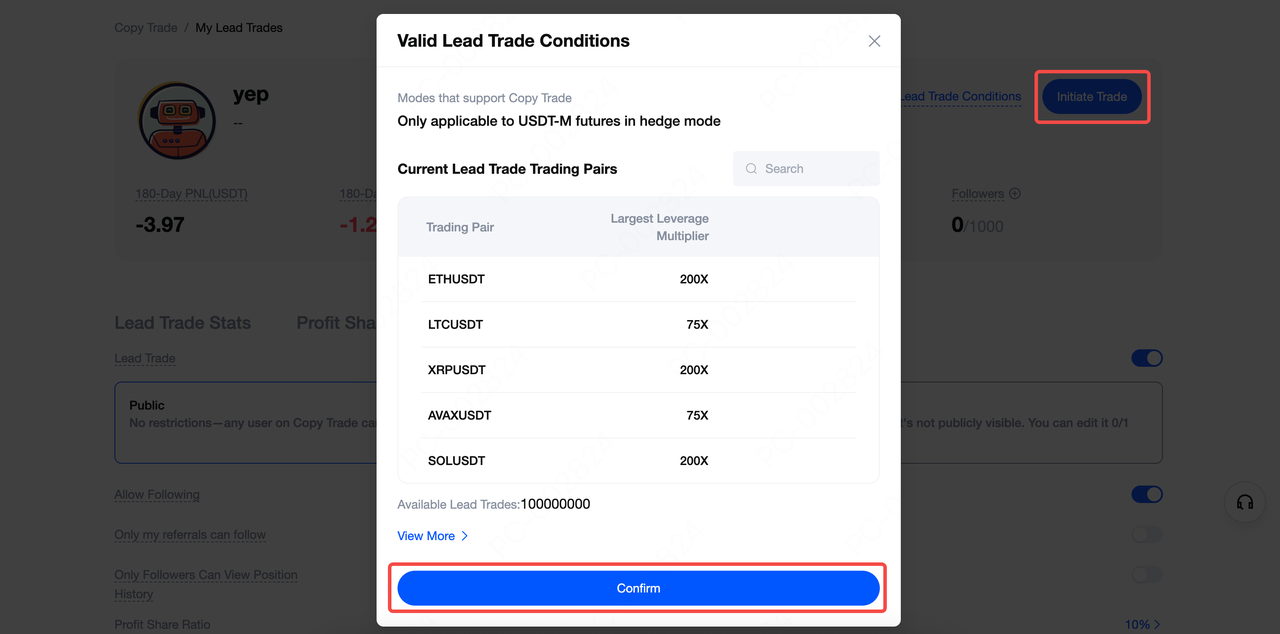
Task: Click the robot avatar of yep
Action: click(177, 121)
